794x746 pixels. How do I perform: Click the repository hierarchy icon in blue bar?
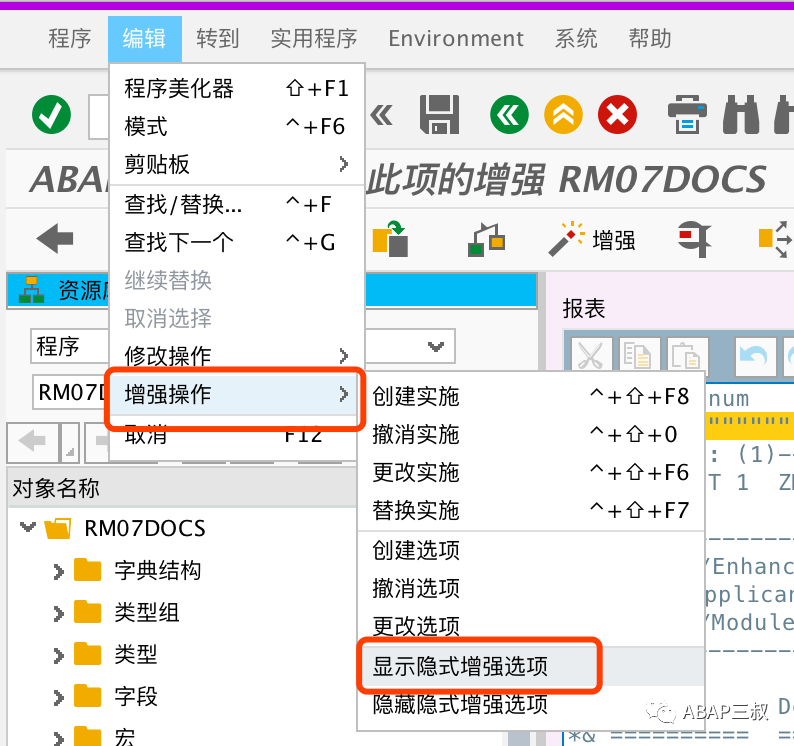[x=31, y=290]
